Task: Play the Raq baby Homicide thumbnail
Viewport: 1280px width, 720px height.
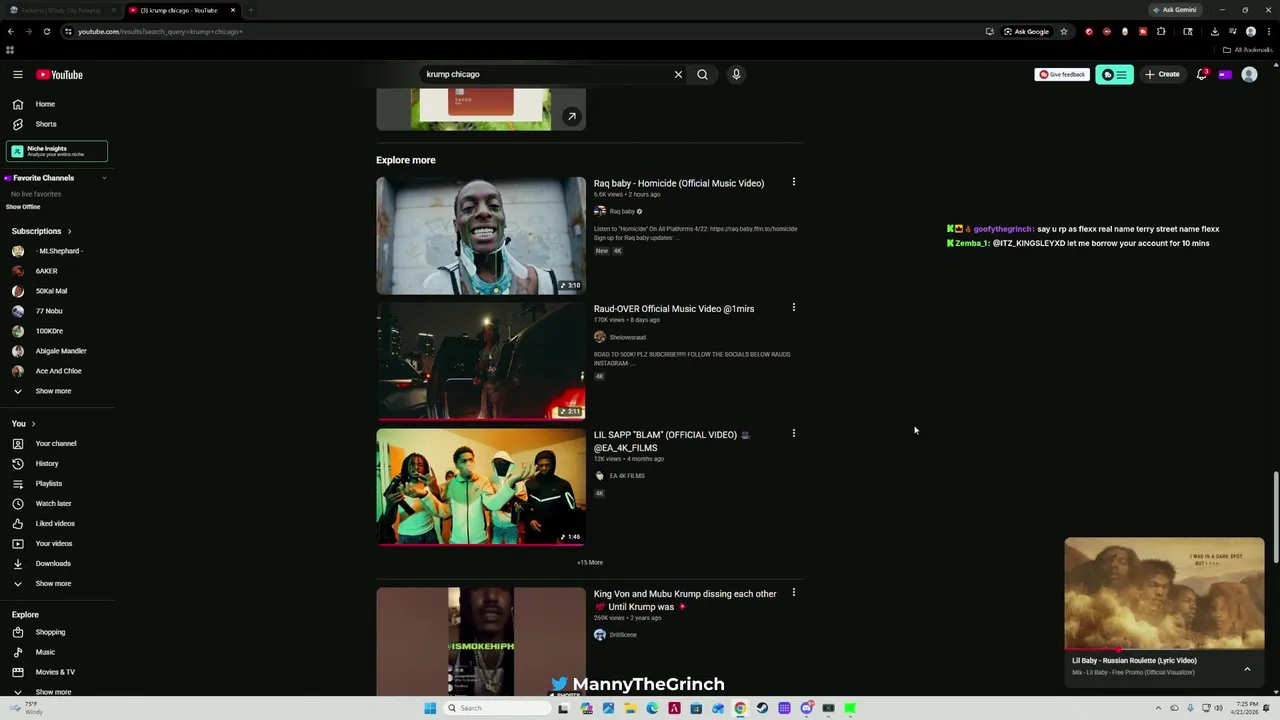Action: [481, 236]
